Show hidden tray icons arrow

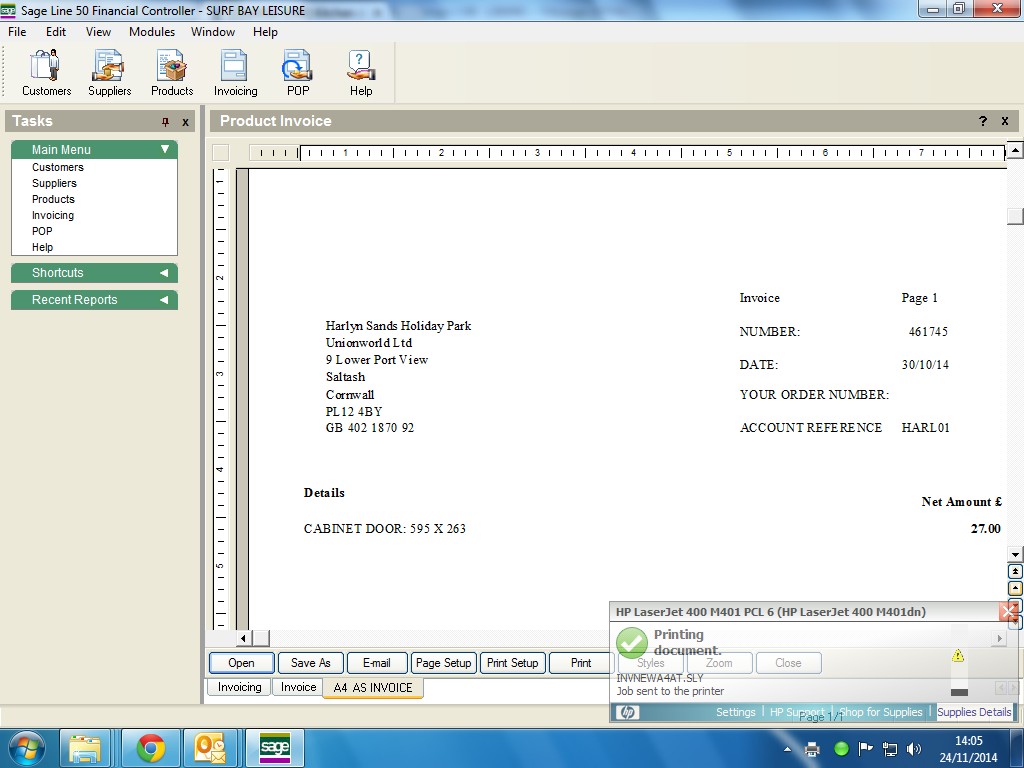787,749
